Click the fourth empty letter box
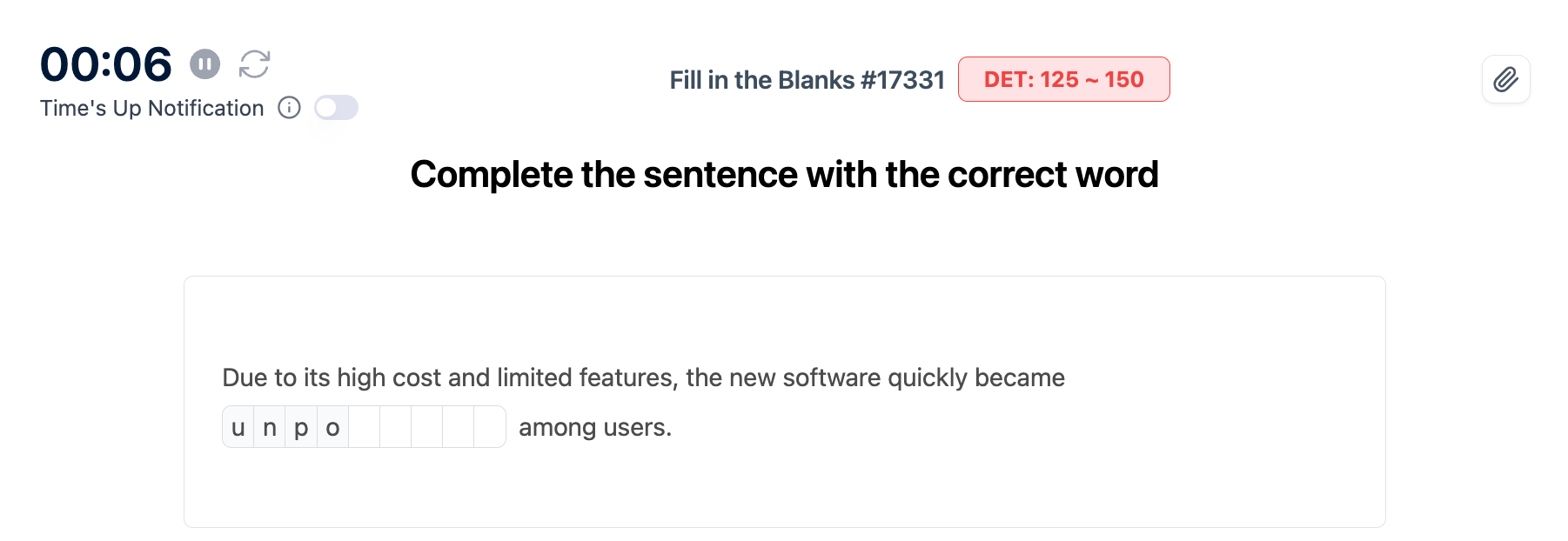The height and width of the screenshot is (541, 1568). coord(459,427)
